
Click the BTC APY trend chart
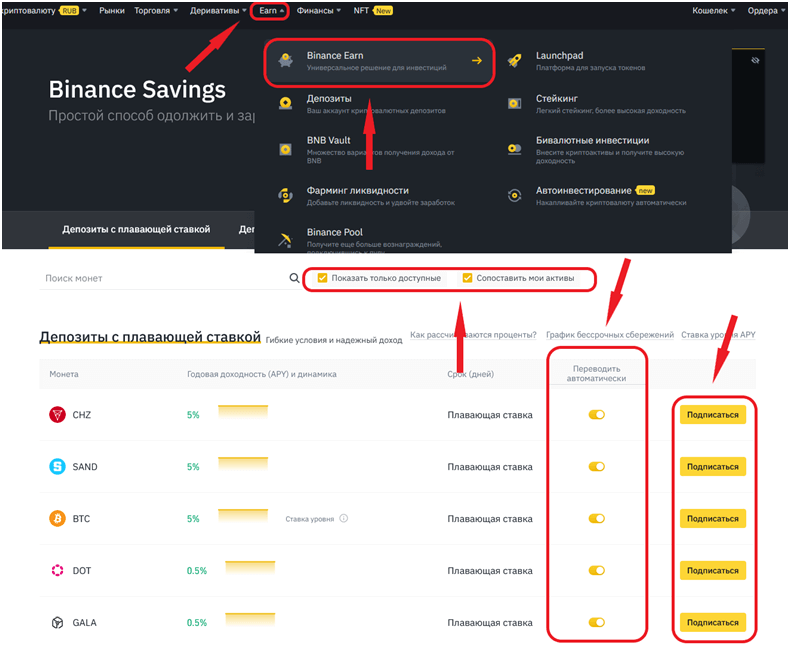tap(243, 515)
